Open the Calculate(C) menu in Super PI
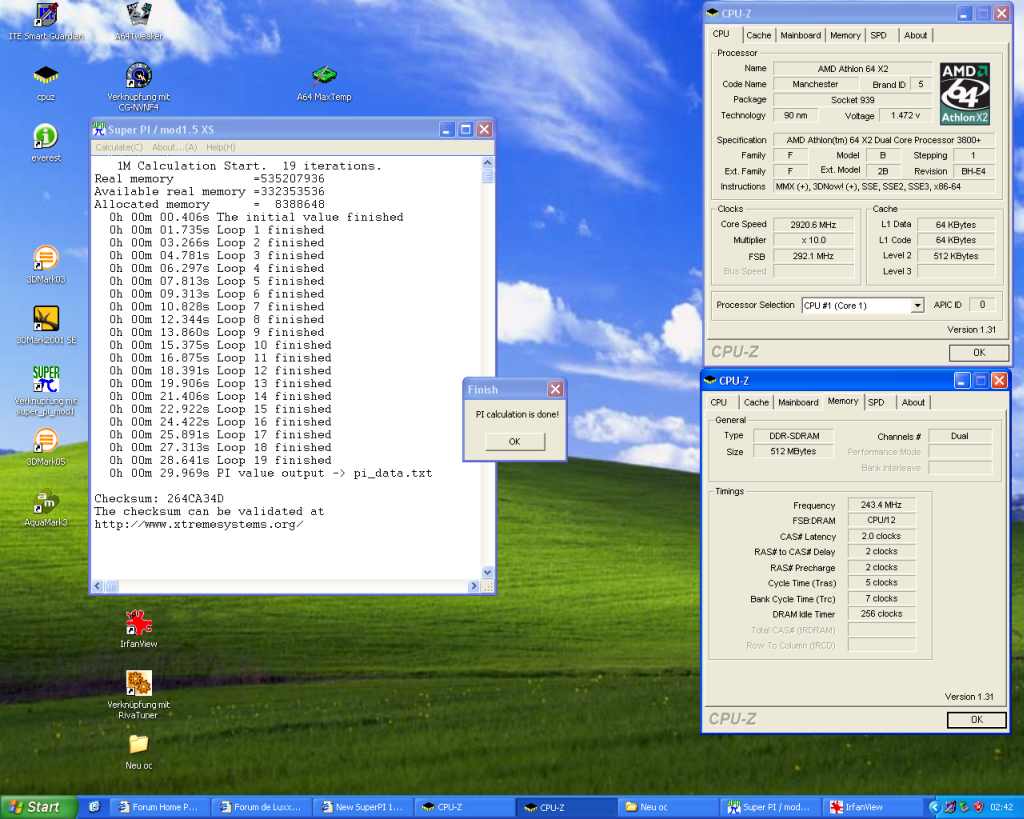This screenshot has height=819, width=1024. [119, 148]
